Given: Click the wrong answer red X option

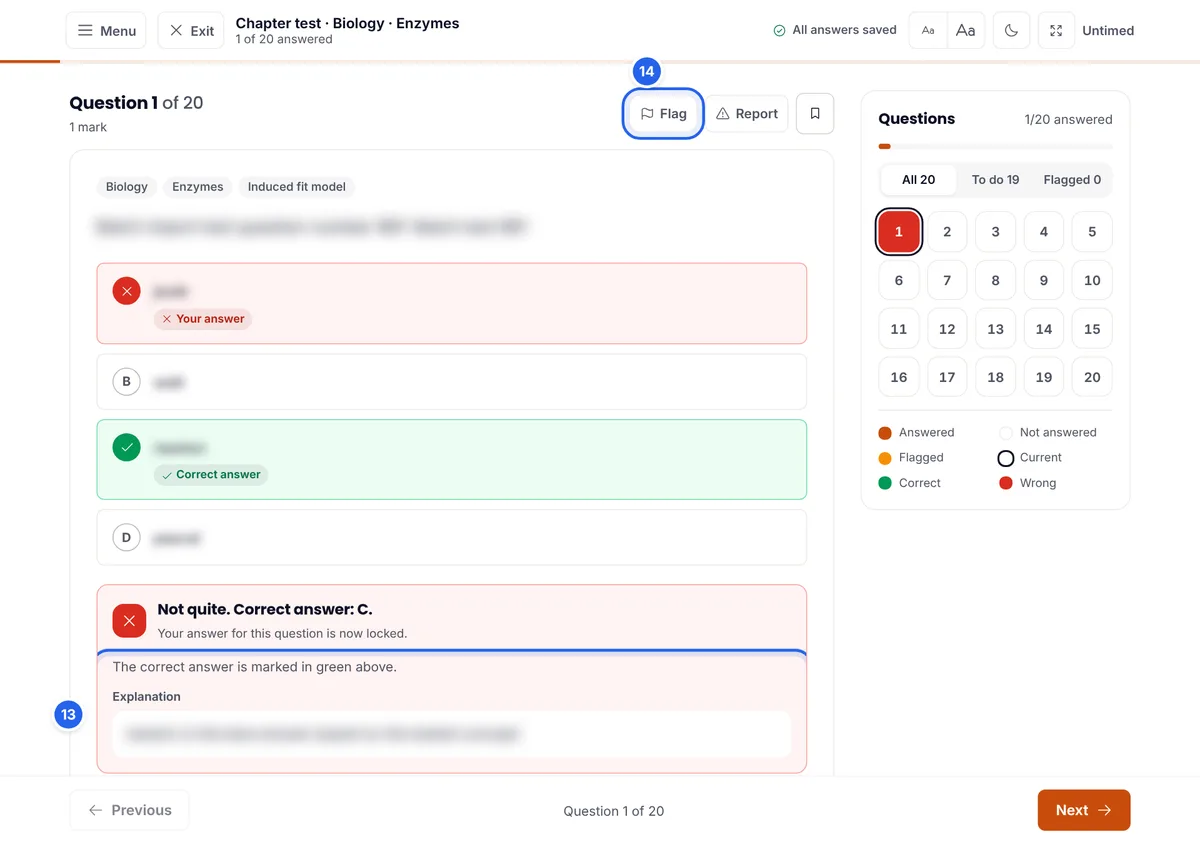Looking at the screenshot, I should coord(451,303).
